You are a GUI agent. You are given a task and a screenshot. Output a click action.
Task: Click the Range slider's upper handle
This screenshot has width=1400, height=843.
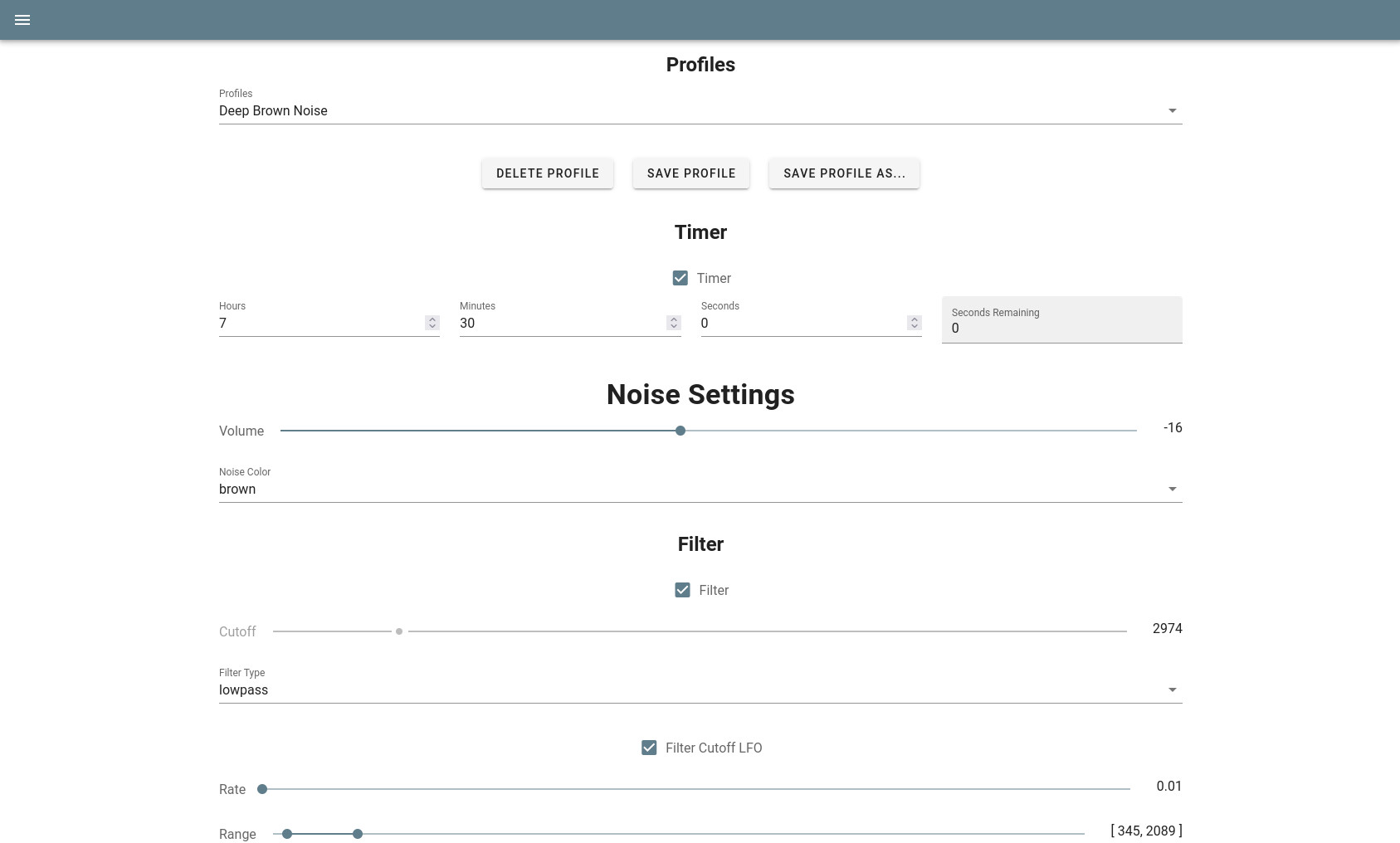click(358, 834)
